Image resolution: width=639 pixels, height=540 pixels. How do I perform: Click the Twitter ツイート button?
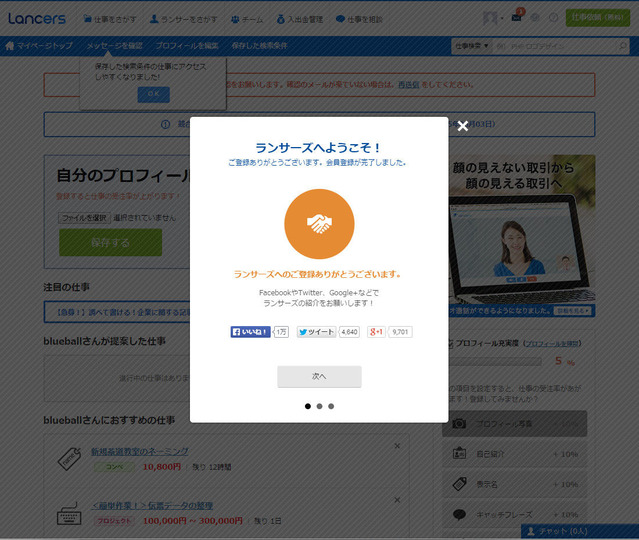[x=316, y=332]
